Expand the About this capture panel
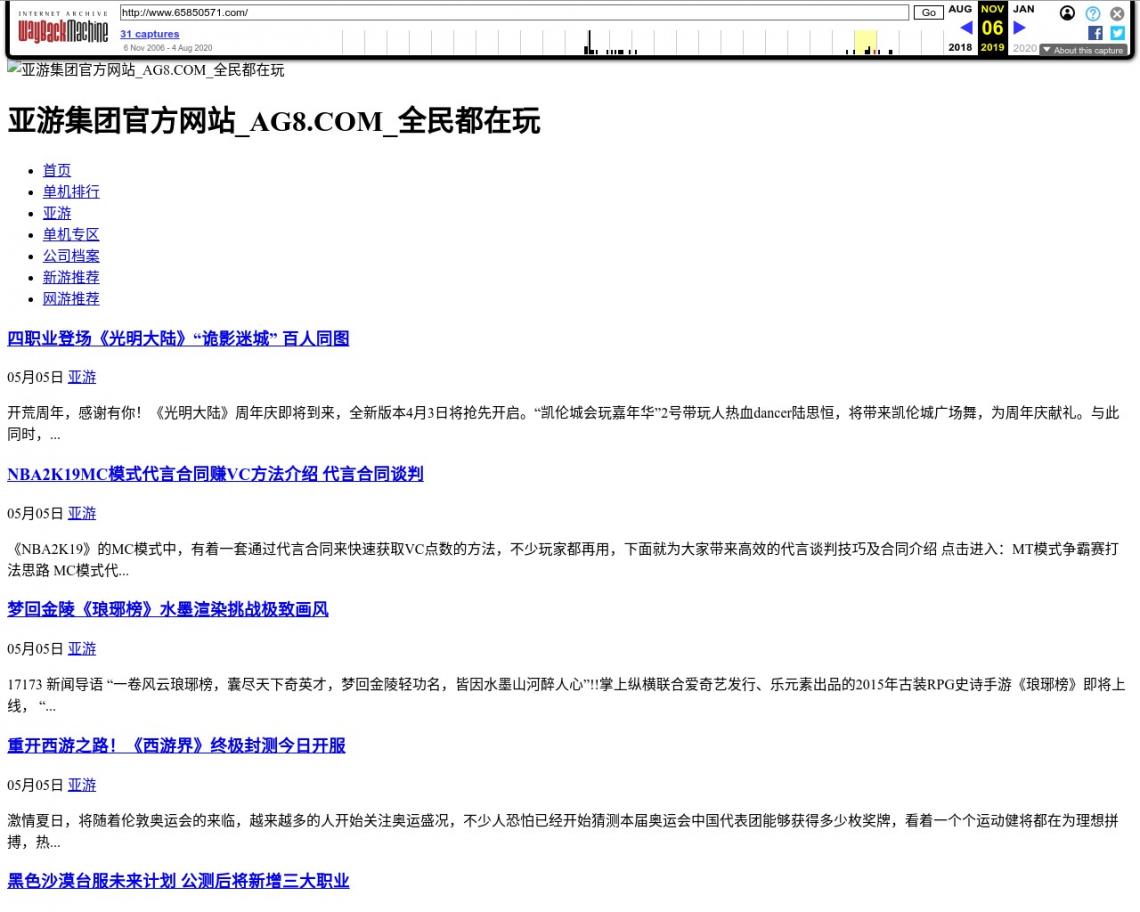This screenshot has width=1140, height=912. [x=1083, y=50]
